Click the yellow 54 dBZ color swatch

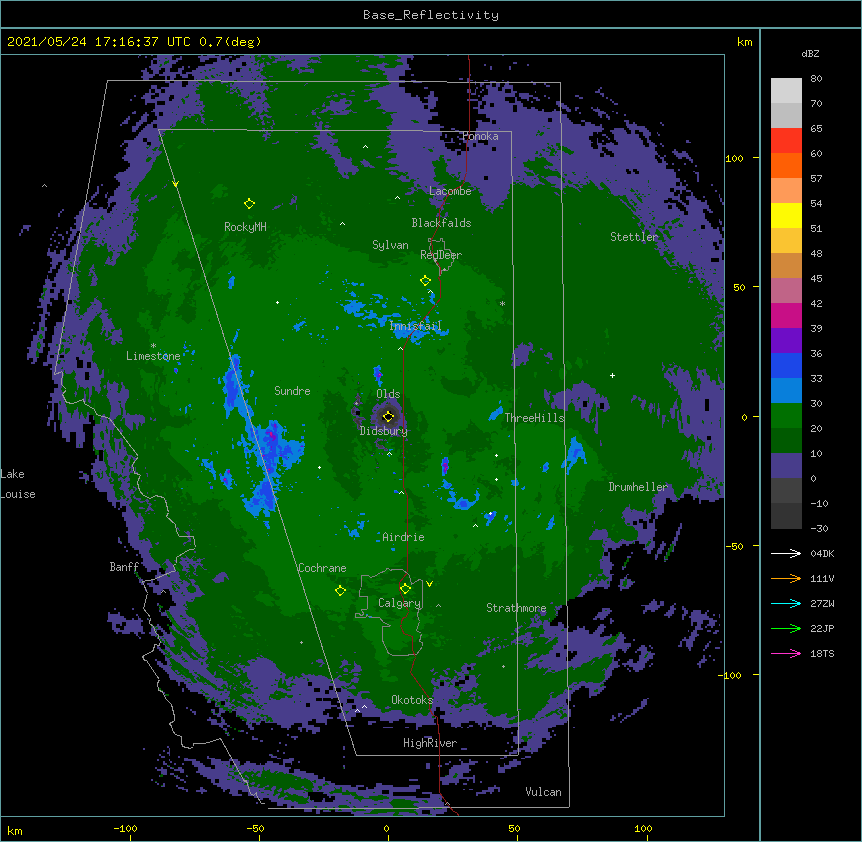point(786,215)
